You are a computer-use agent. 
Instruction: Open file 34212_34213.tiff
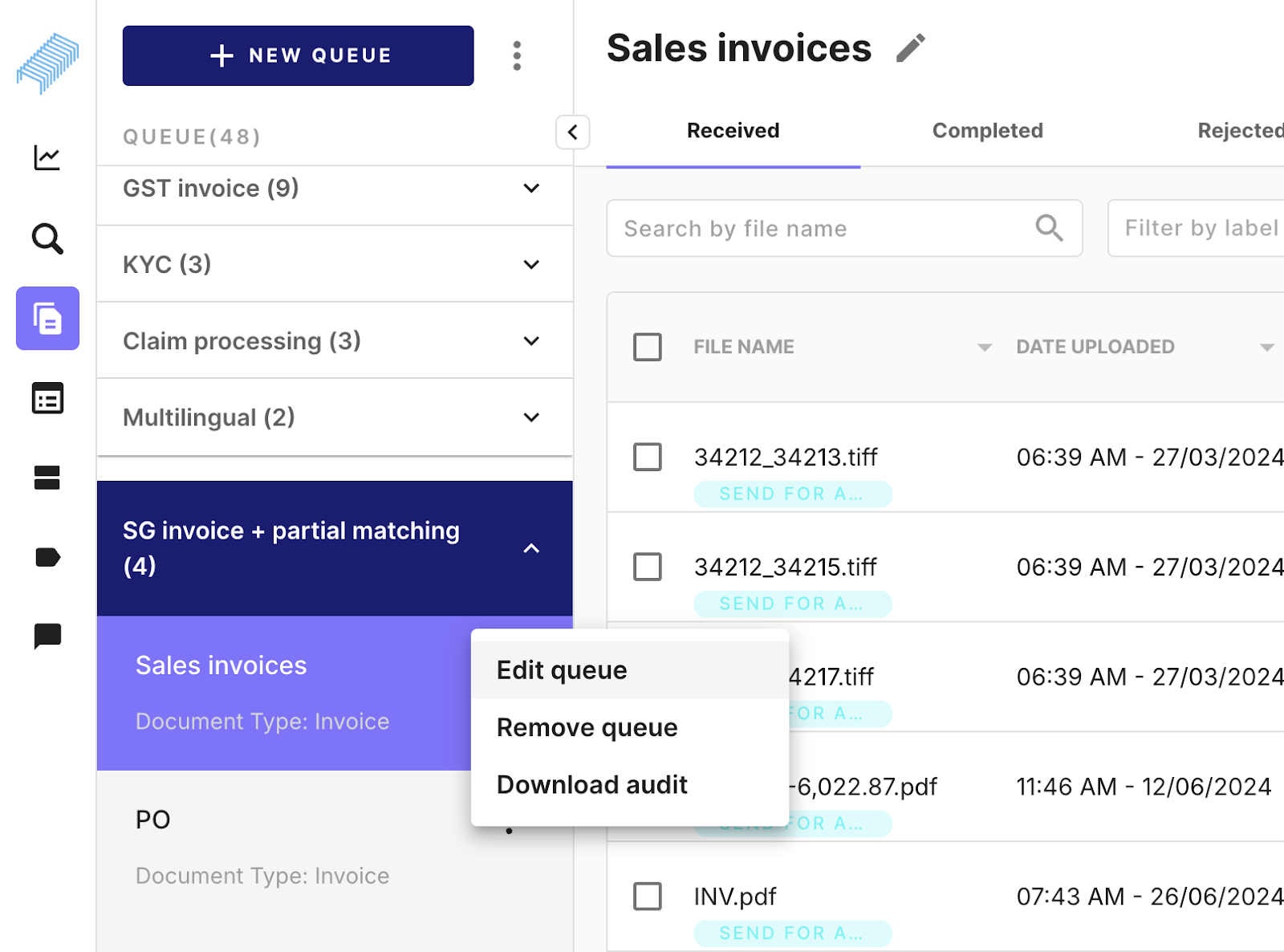786,458
